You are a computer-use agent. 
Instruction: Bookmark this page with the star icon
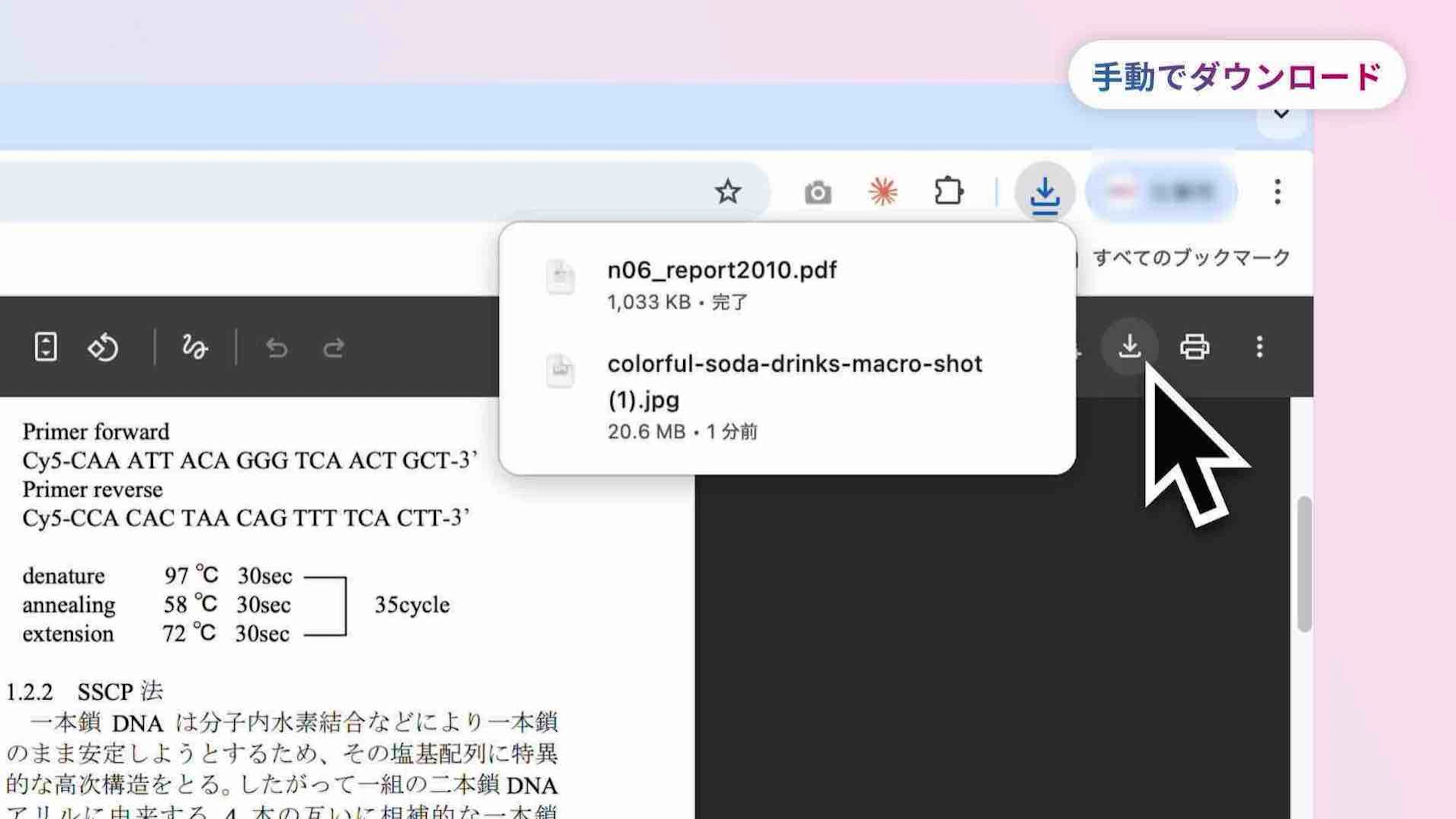[x=728, y=192]
